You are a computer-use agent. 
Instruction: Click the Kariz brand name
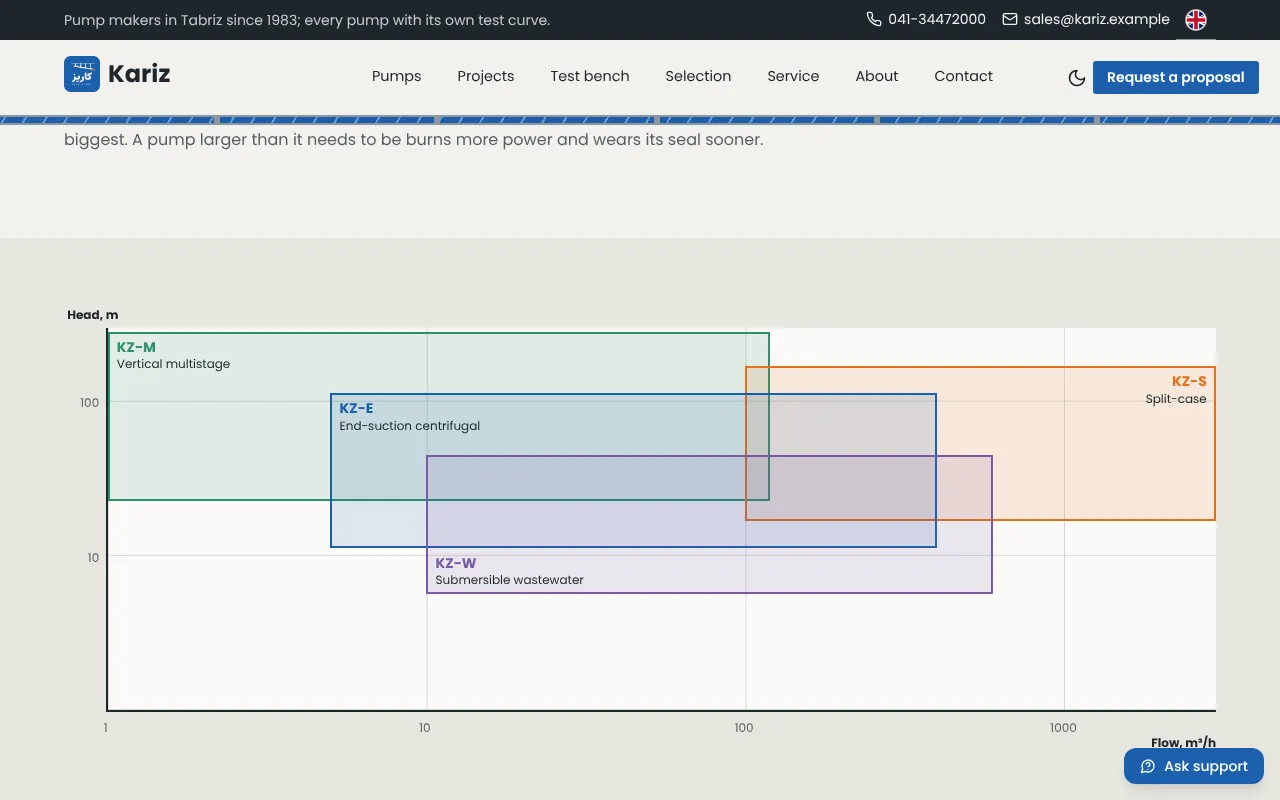coord(139,74)
